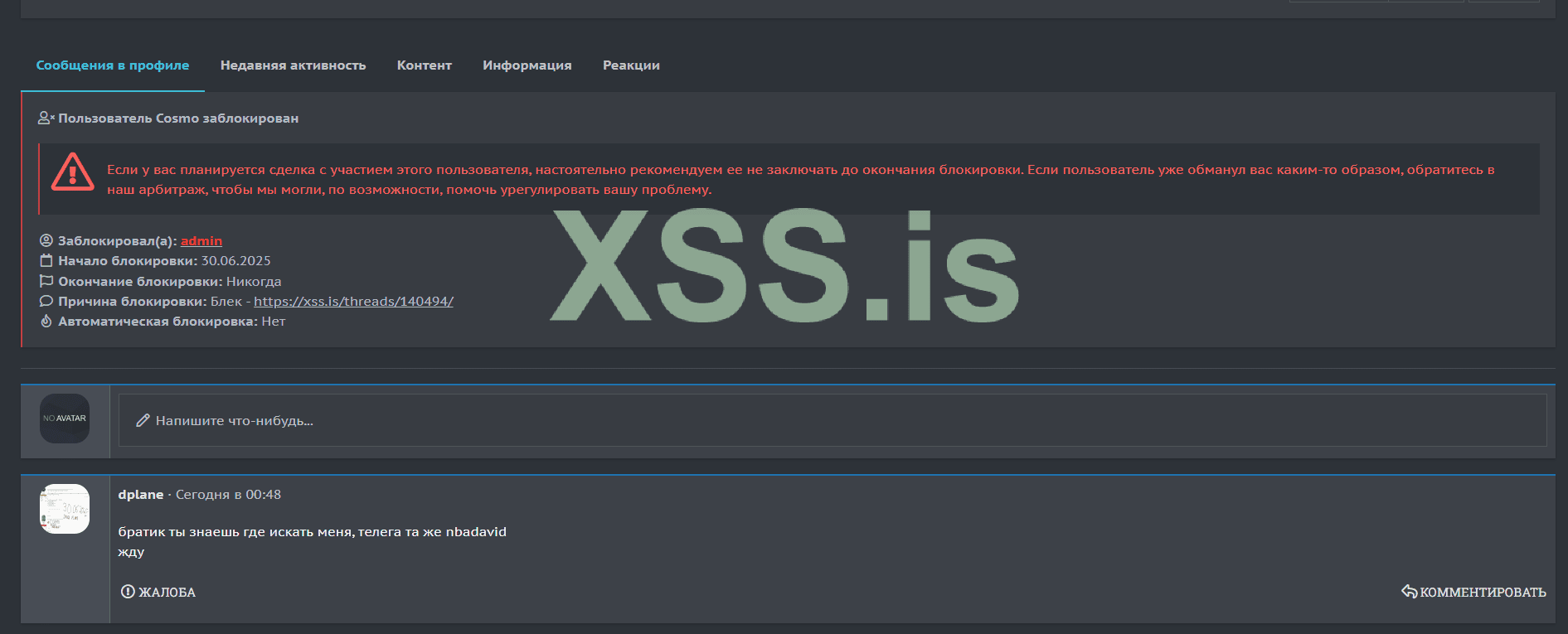Open the xss.is/threads/140494 ban reason link
The image size is (1568, 634).
click(x=353, y=302)
